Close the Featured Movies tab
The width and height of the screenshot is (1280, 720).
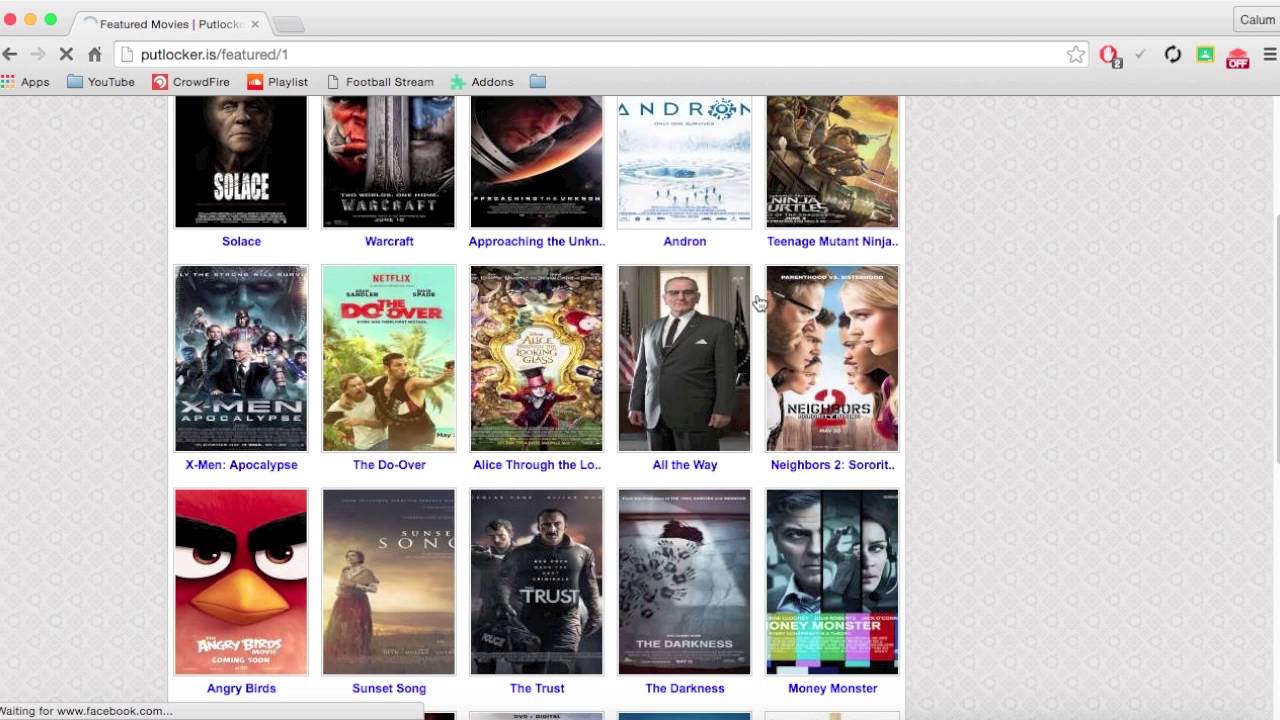pos(254,23)
